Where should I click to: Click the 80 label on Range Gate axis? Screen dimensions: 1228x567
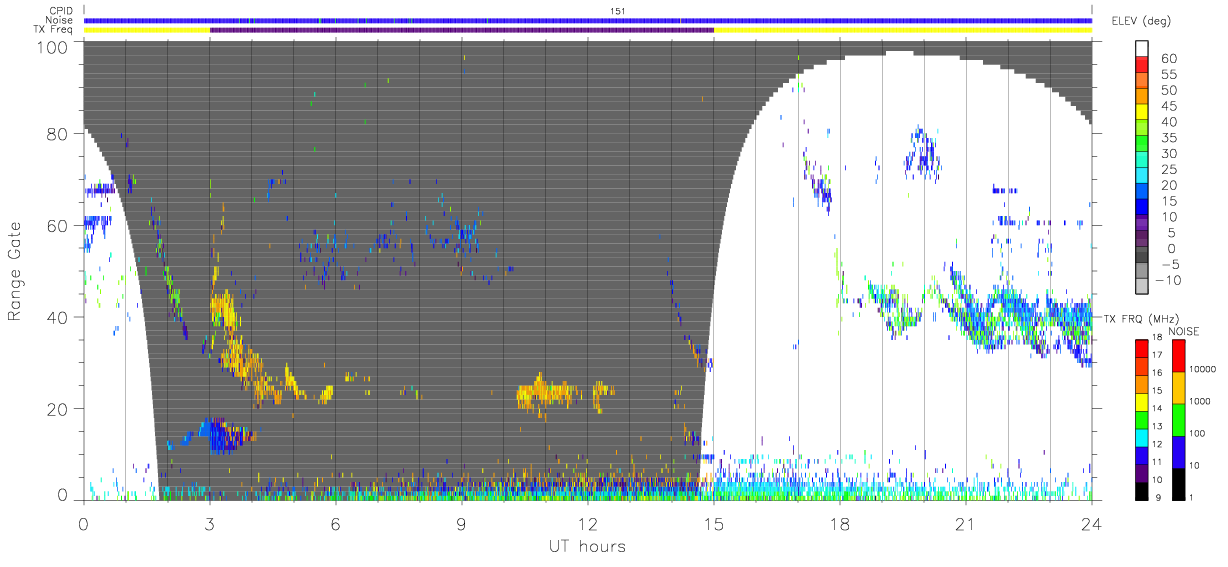click(58, 134)
